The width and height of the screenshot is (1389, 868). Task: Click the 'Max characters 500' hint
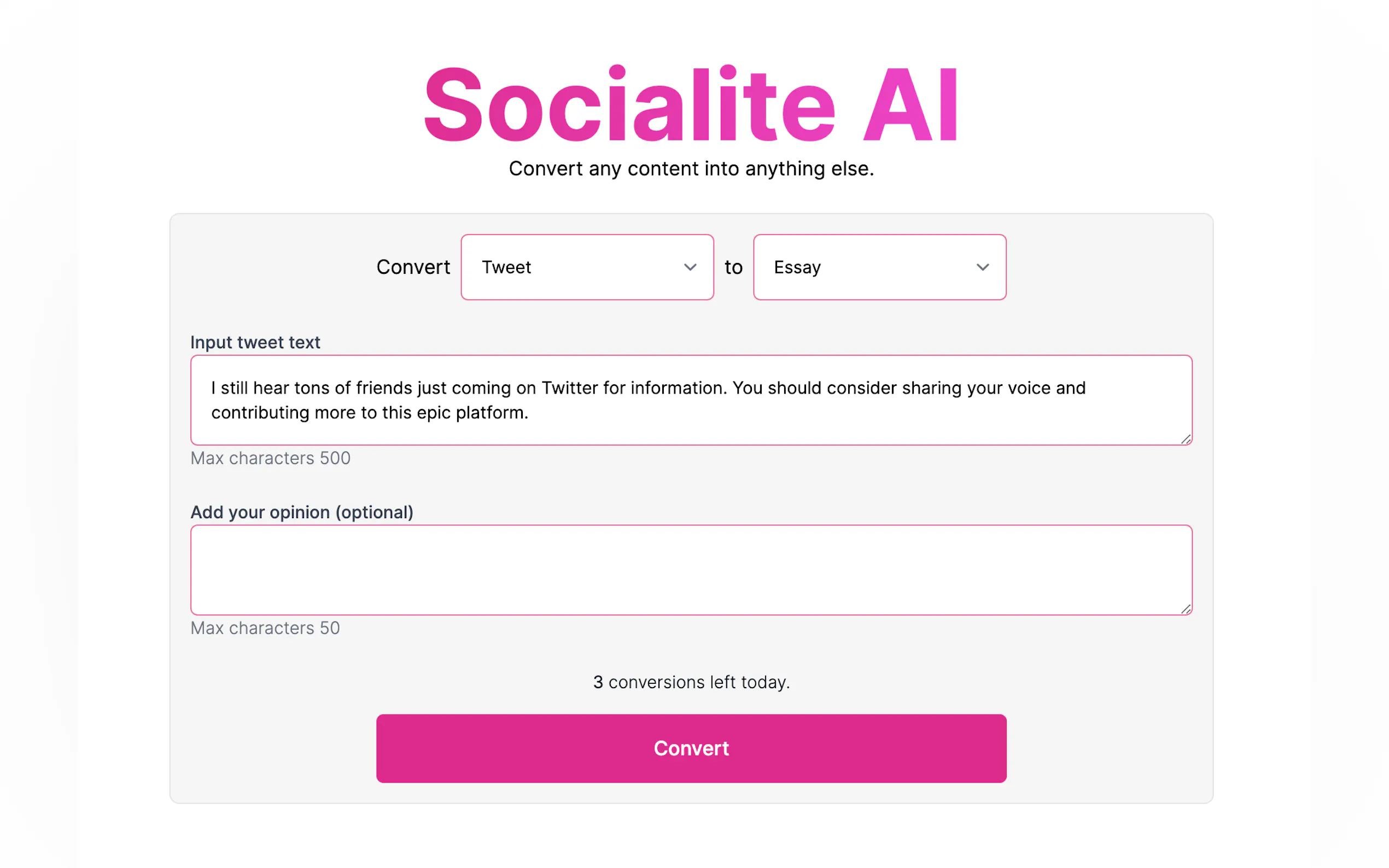(270, 458)
